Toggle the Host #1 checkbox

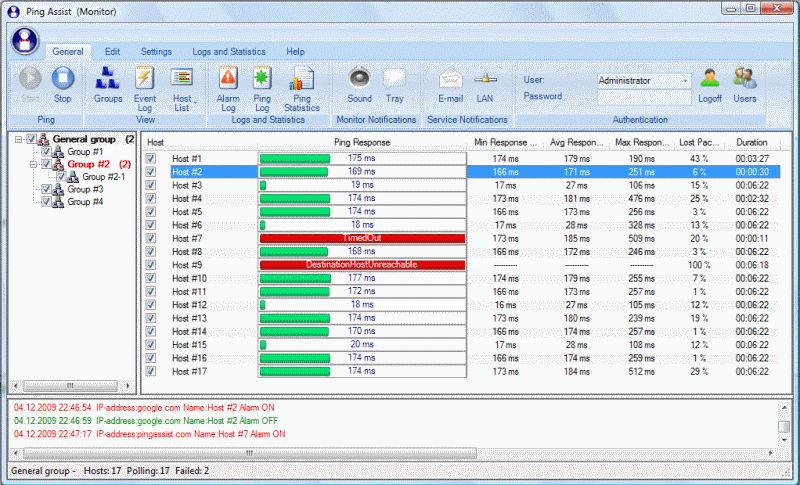click(151, 159)
